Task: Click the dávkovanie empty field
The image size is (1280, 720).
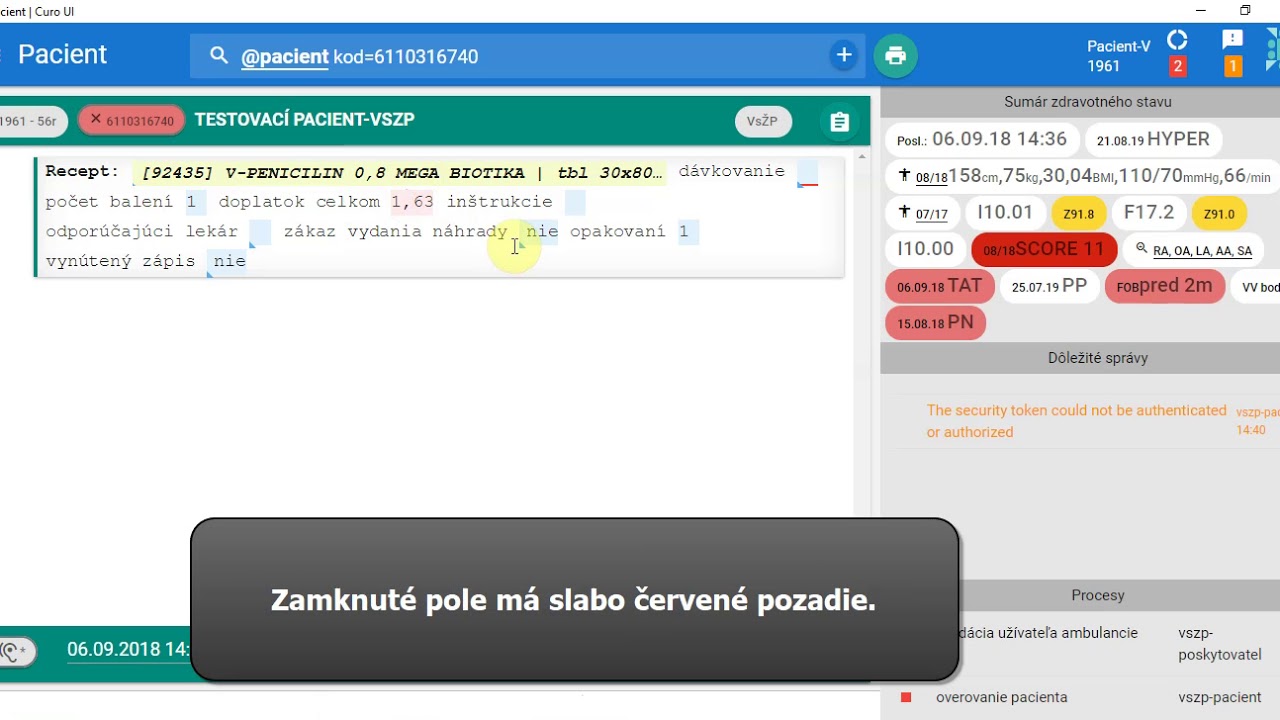Action: pyautogui.click(x=807, y=172)
